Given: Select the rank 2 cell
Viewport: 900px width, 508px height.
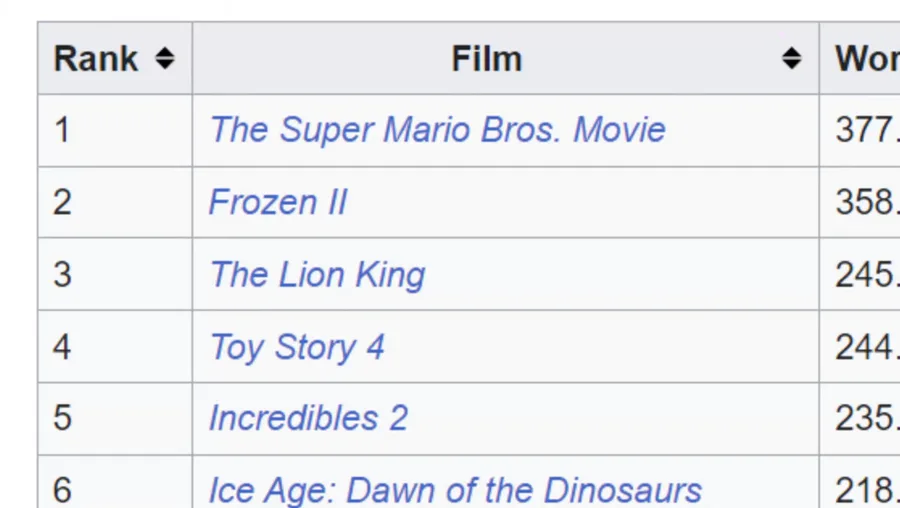Looking at the screenshot, I should pyautogui.click(x=62, y=202).
